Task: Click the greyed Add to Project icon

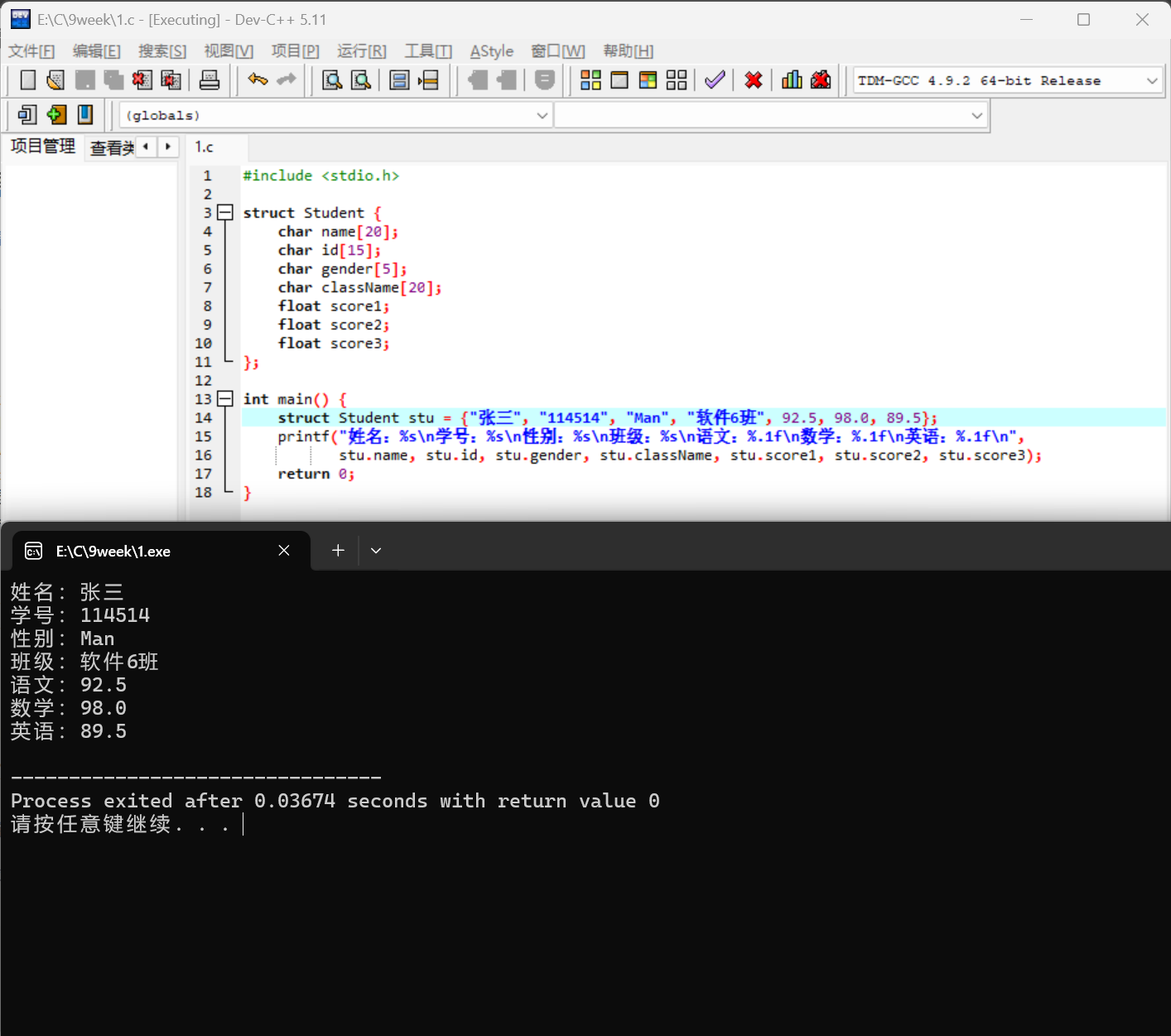Action: pyautogui.click(x=478, y=80)
